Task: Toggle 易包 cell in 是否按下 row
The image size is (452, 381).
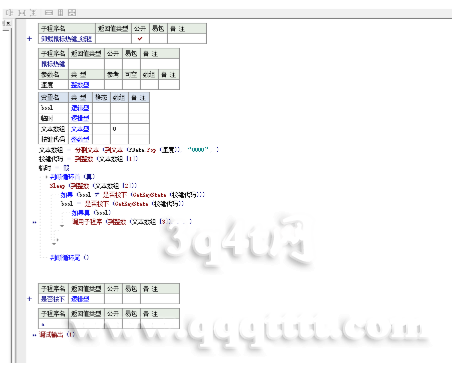Action: click(x=131, y=299)
